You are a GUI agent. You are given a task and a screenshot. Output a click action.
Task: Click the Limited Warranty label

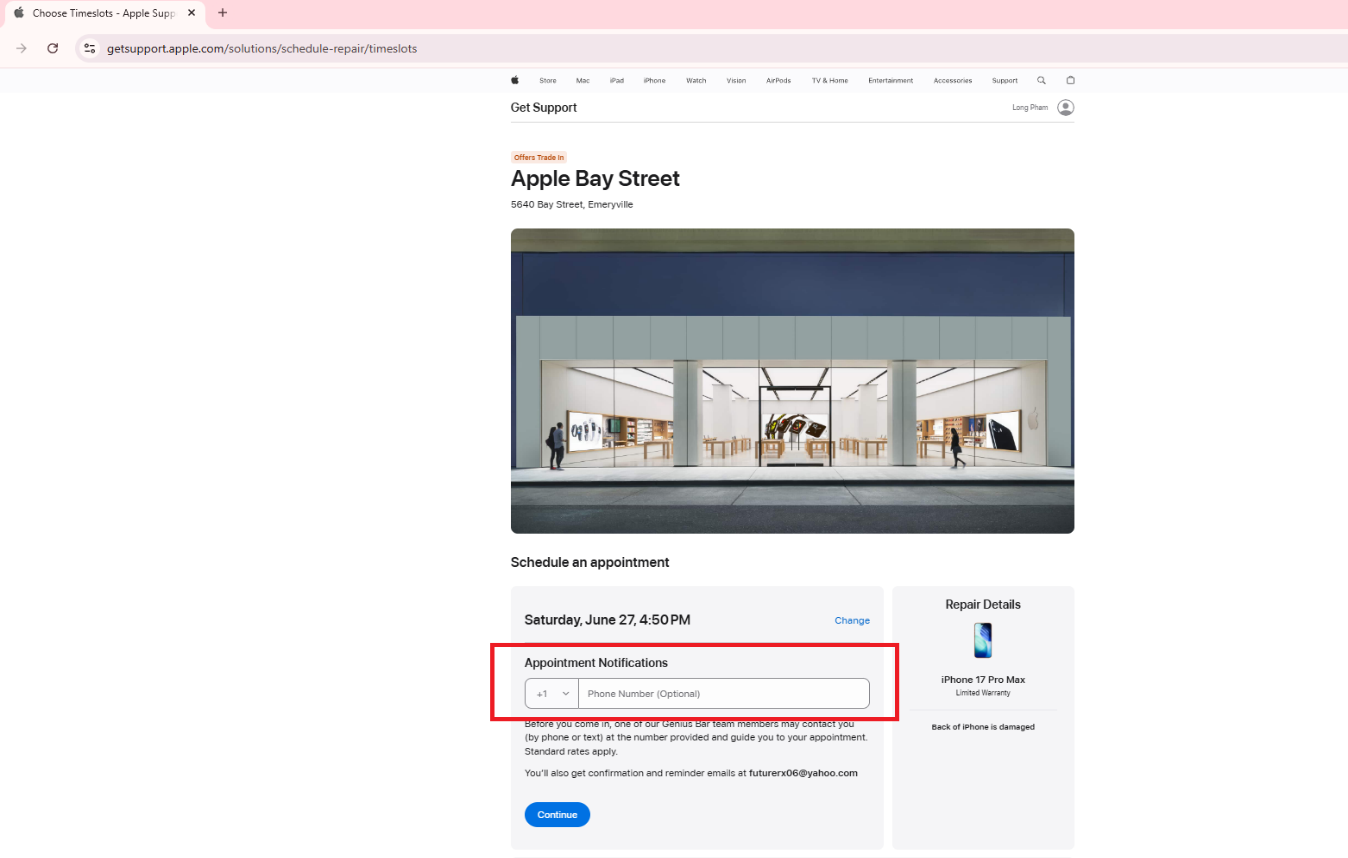tap(983, 693)
